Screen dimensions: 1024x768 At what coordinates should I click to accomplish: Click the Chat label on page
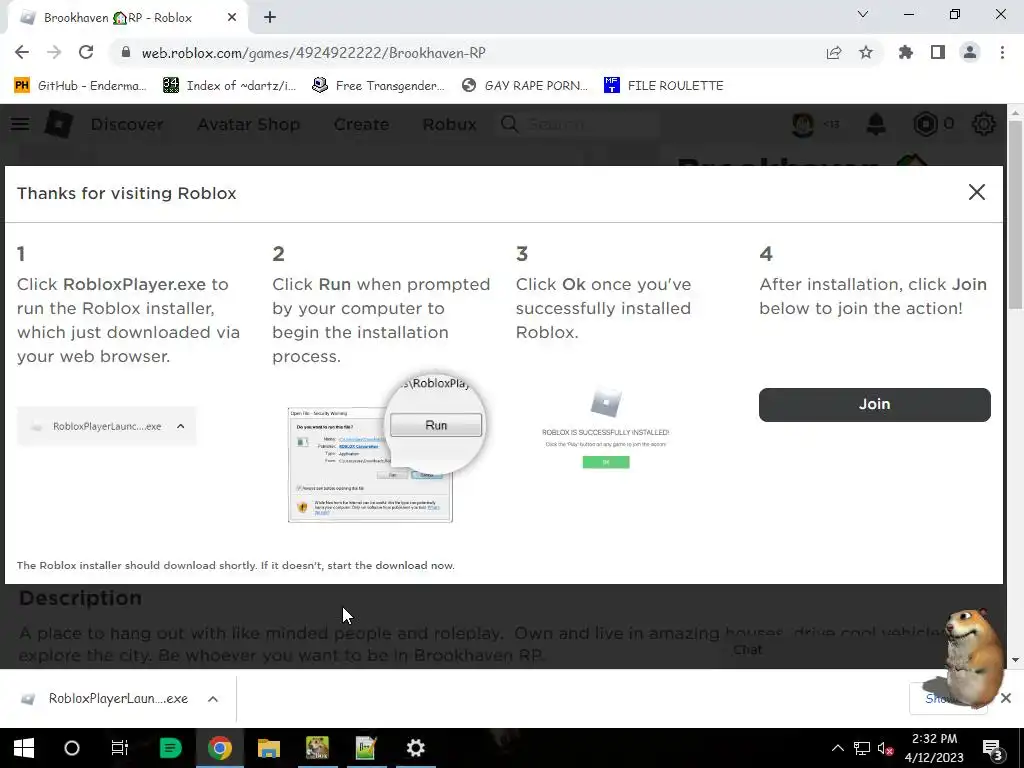pos(747,650)
